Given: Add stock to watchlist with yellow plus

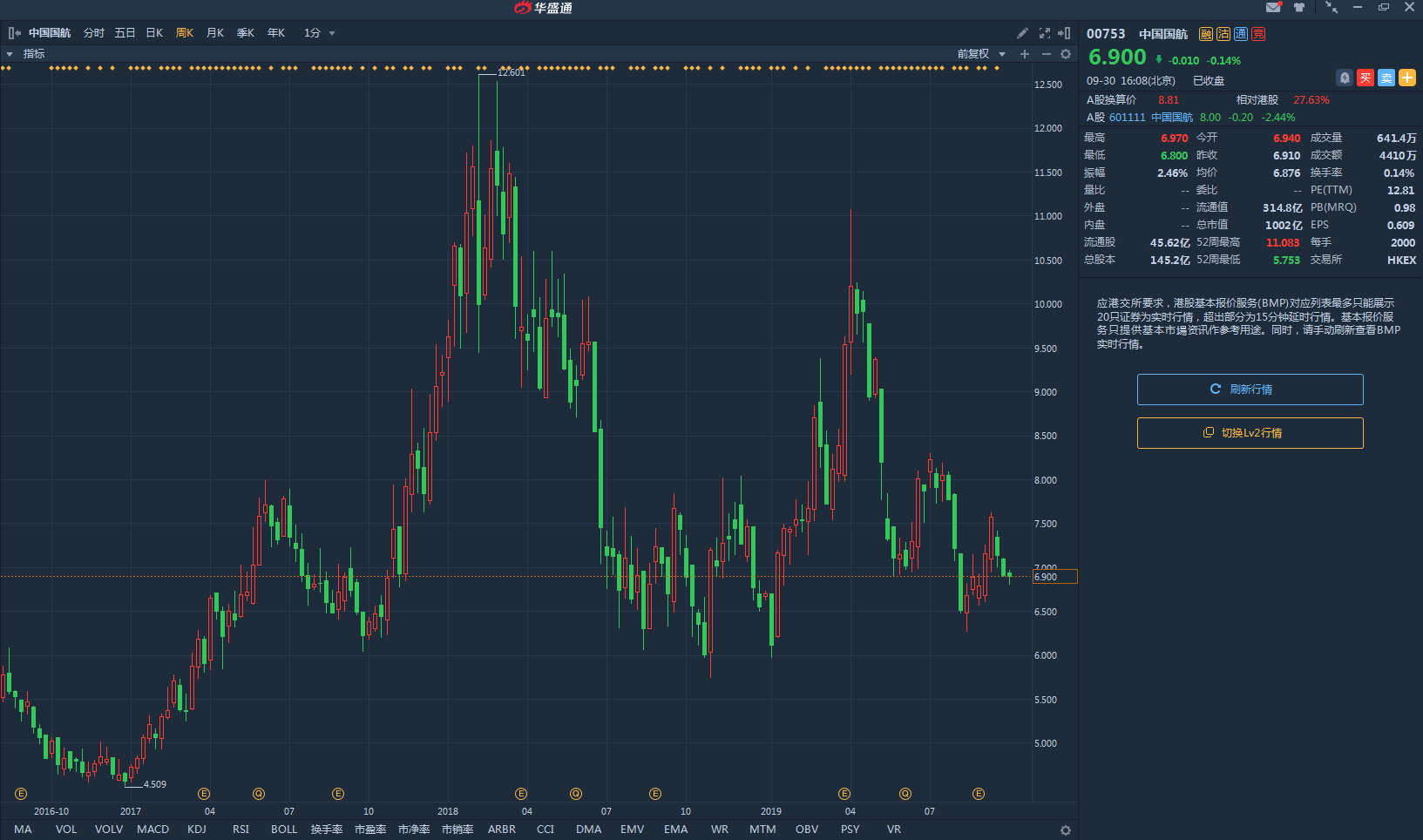Looking at the screenshot, I should pyautogui.click(x=1406, y=78).
